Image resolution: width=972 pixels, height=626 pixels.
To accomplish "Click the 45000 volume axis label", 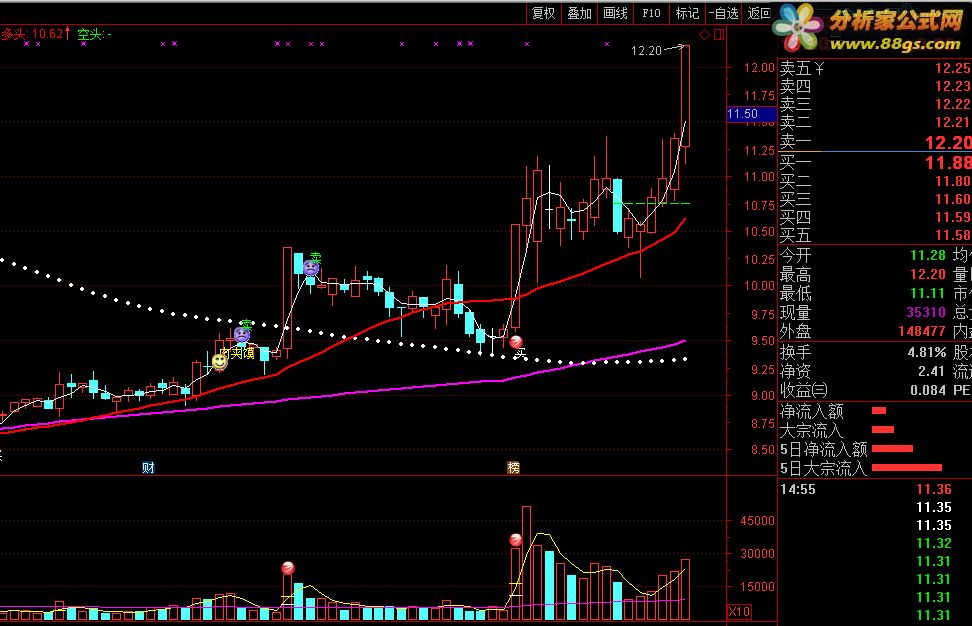I will tap(758, 521).
